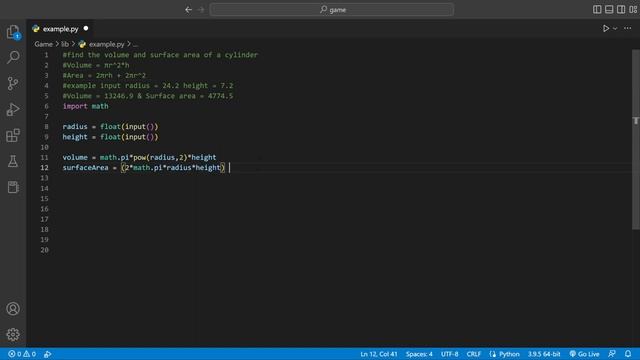The image size is (640, 360).
Task: Open the Explorer view in activity bar
Action: [x=13, y=32]
